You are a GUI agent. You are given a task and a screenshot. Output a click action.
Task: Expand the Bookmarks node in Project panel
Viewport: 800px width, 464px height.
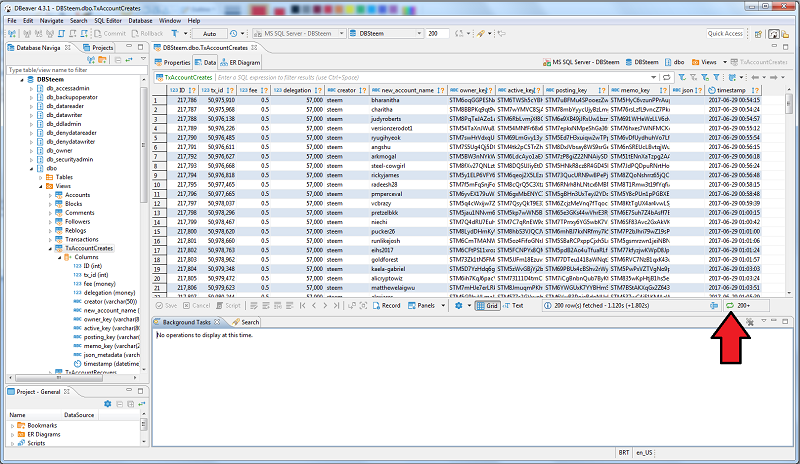click(x=12, y=426)
